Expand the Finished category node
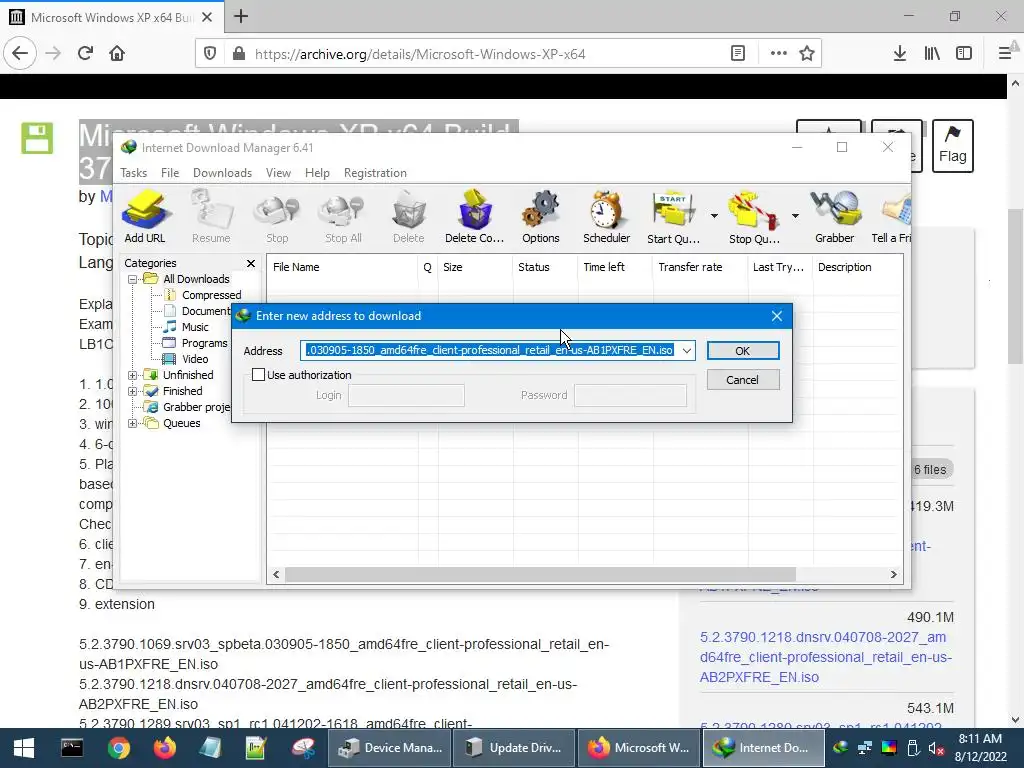This screenshot has height=768, width=1024. click(133, 391)
